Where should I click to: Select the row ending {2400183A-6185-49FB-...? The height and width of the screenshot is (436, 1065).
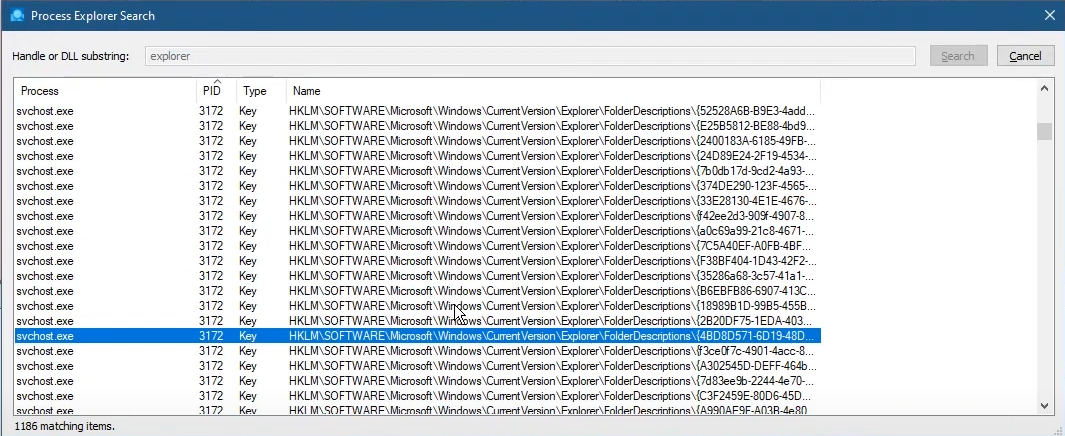click(418, 141)
